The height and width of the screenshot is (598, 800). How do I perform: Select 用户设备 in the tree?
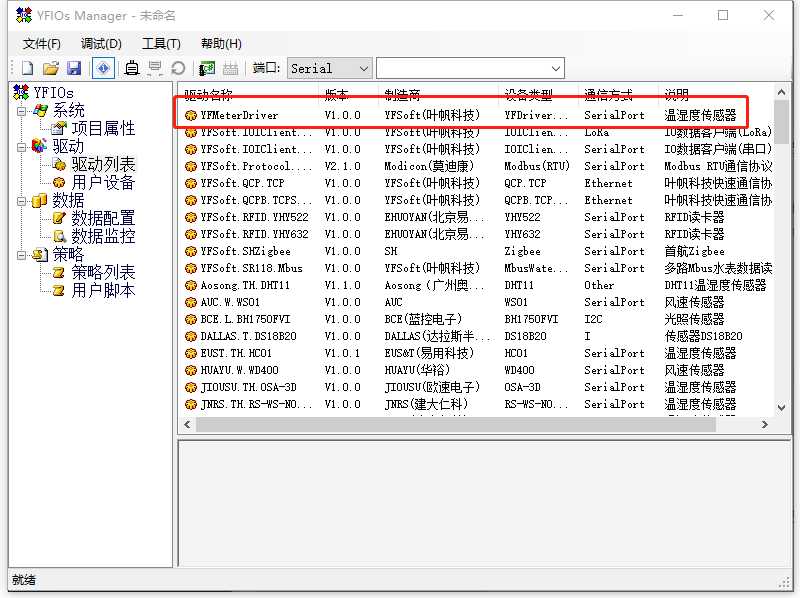point(103,182)
